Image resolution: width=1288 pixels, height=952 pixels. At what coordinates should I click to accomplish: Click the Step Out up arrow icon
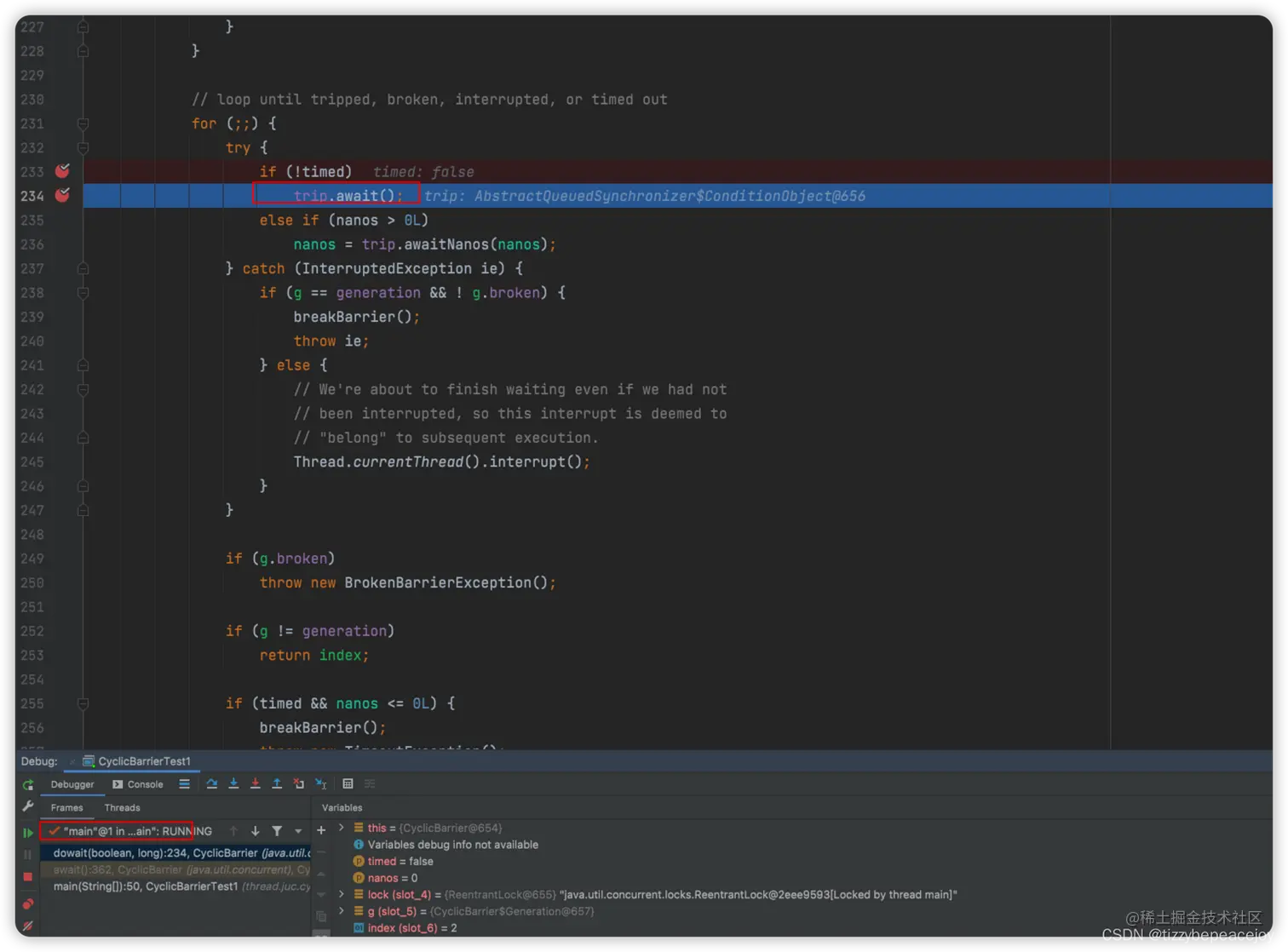coord(277,784)
